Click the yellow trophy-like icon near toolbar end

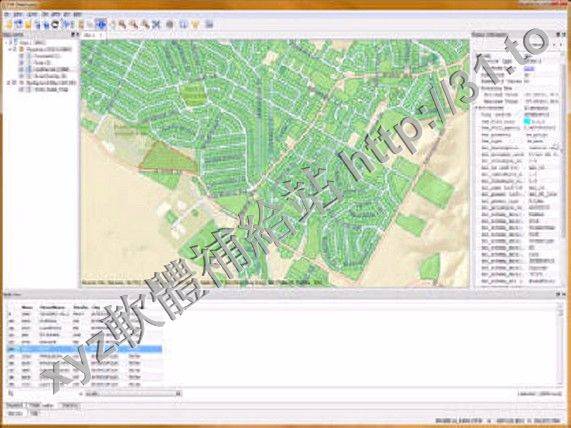point(195,24)
